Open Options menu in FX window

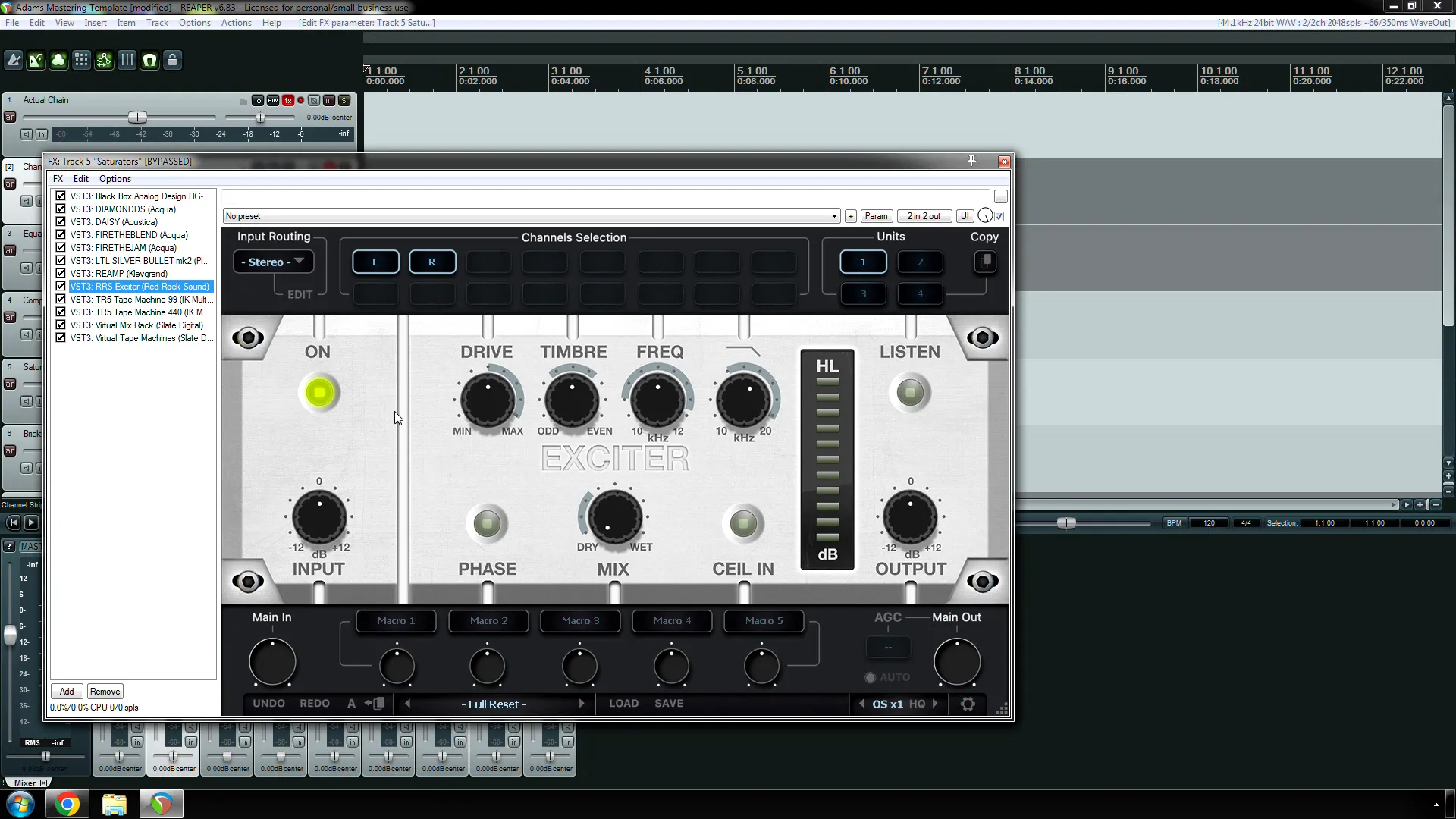click(x=115, y=179)
